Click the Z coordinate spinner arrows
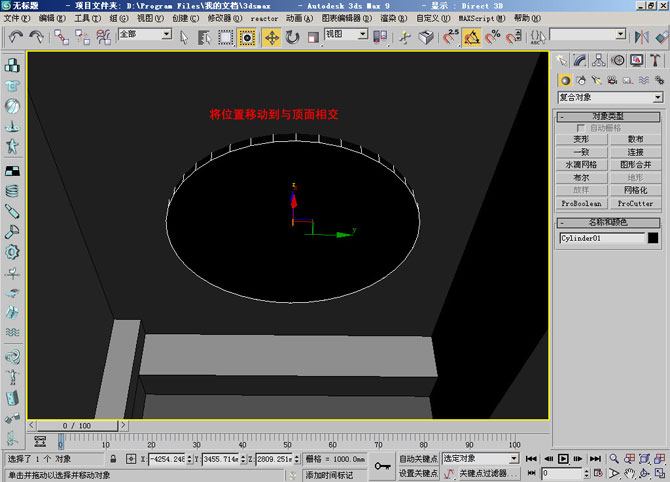Viewport: 670px width, 482px height. pyautogui.click(x=297, y=459)
